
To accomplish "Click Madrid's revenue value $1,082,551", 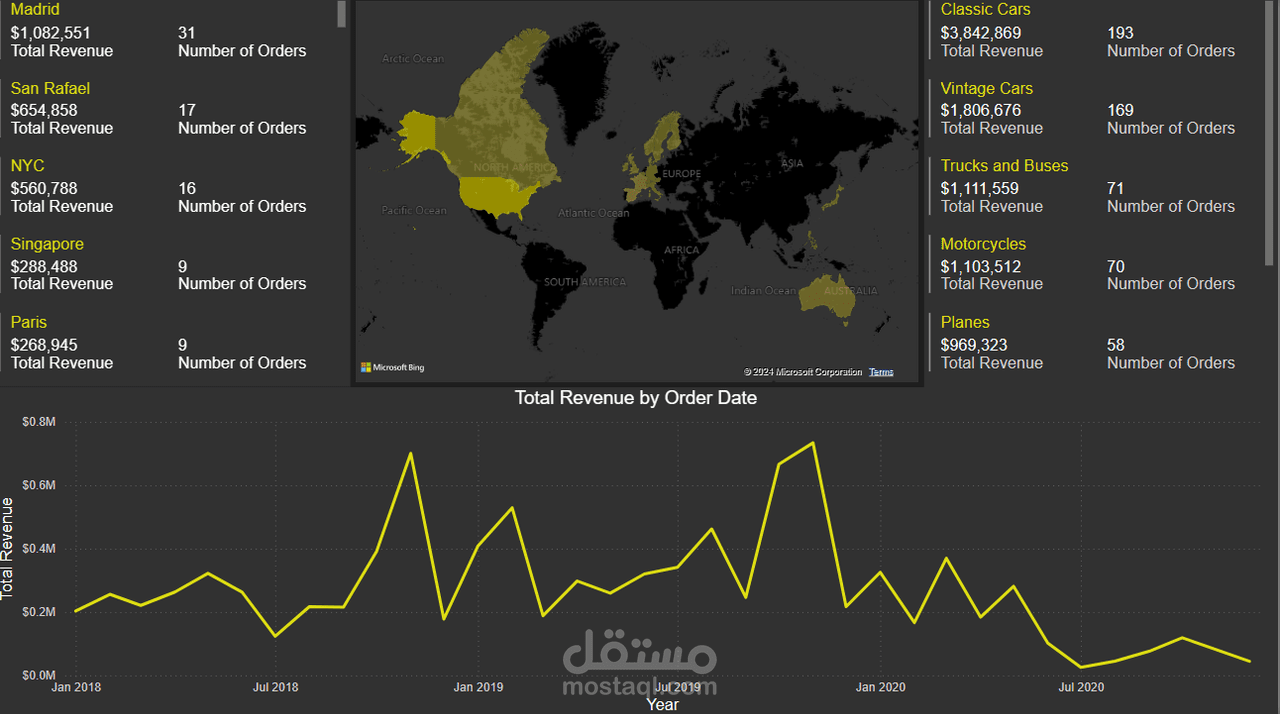I will click(x=51, y=32).
